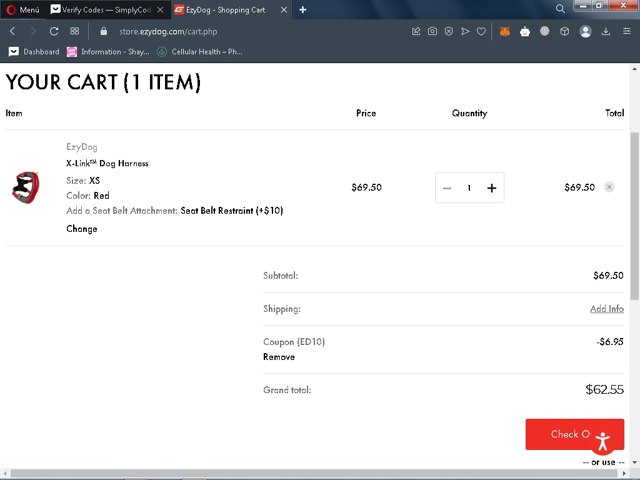The image size is (640, 480).
Task: Open the ad blocker shield icon
Action: [449, 31]
